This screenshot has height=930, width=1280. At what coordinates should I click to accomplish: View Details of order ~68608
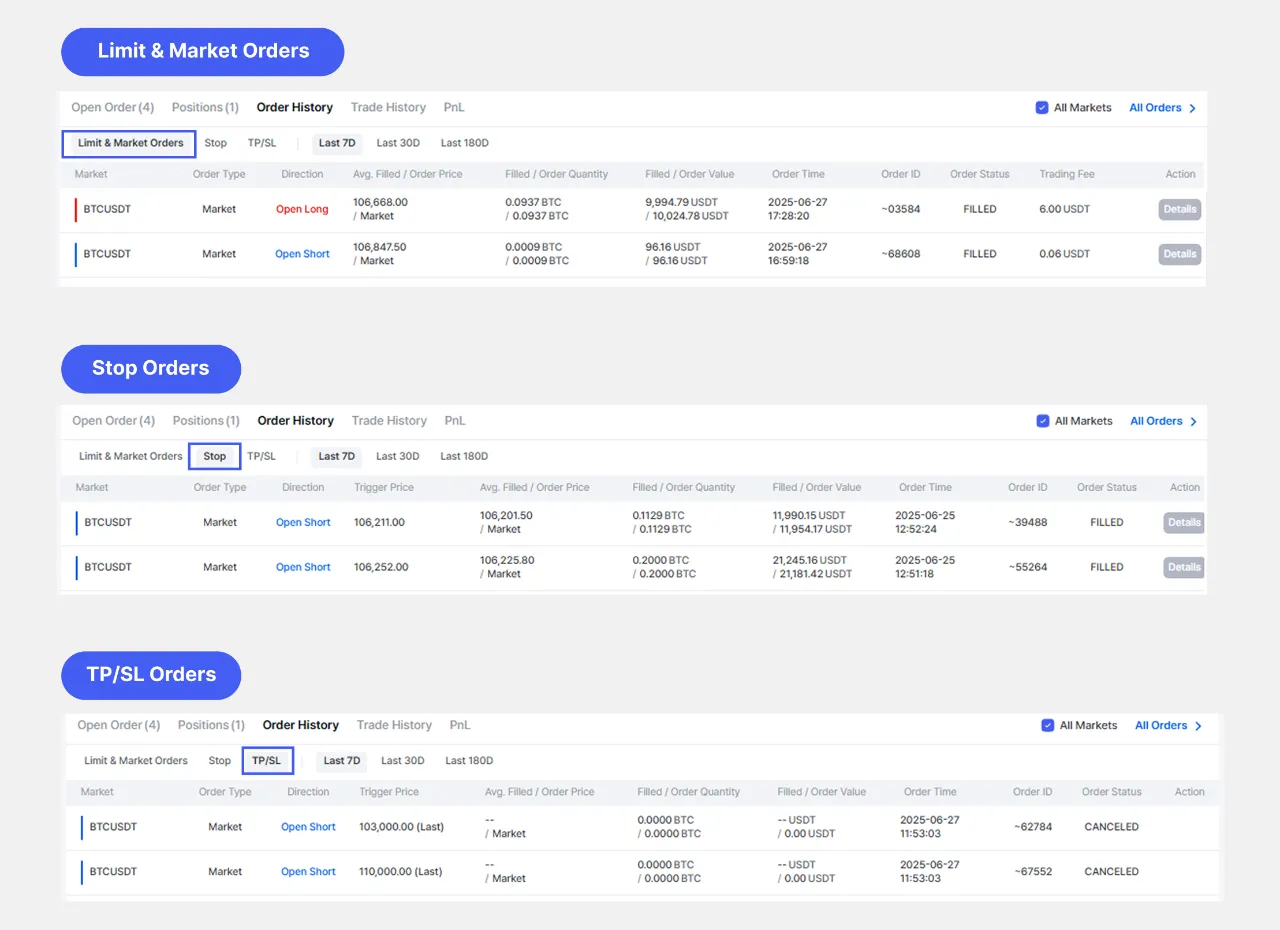pos(1180,254)
